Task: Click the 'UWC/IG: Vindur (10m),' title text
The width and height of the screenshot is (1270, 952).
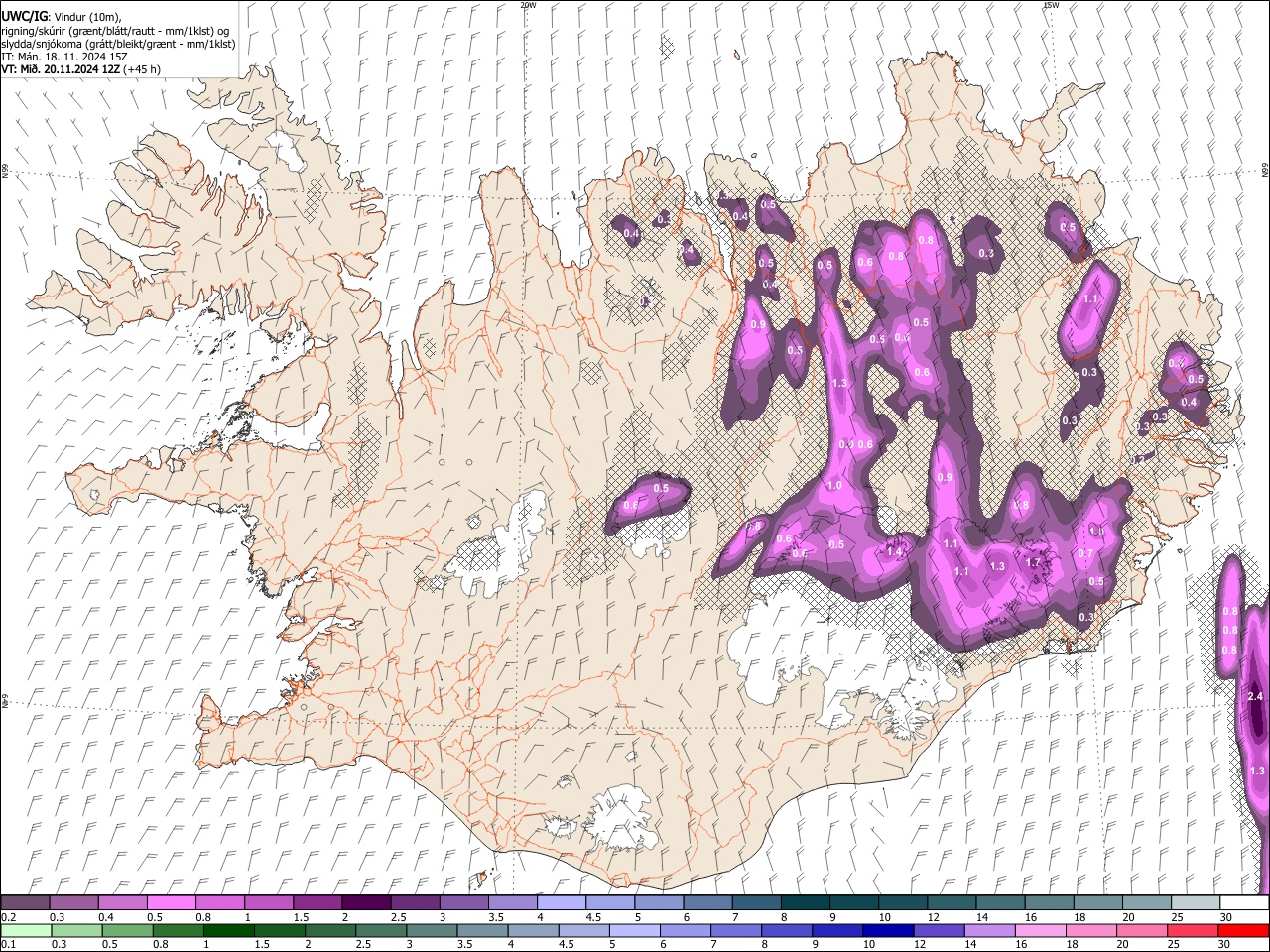Action: point(62,17)
